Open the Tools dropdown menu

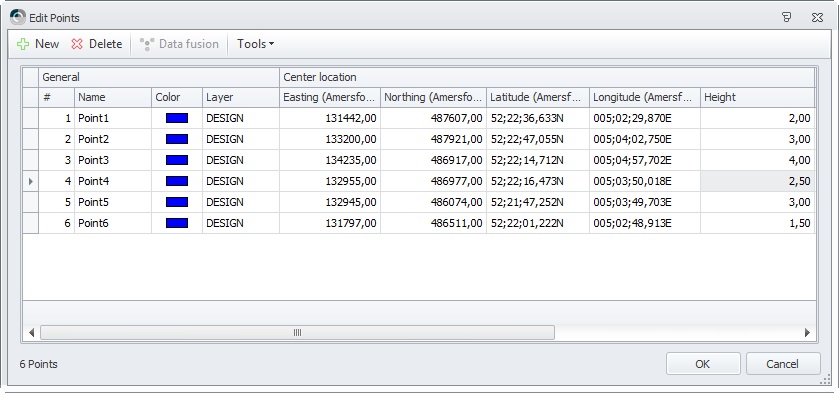pos(255,44)
